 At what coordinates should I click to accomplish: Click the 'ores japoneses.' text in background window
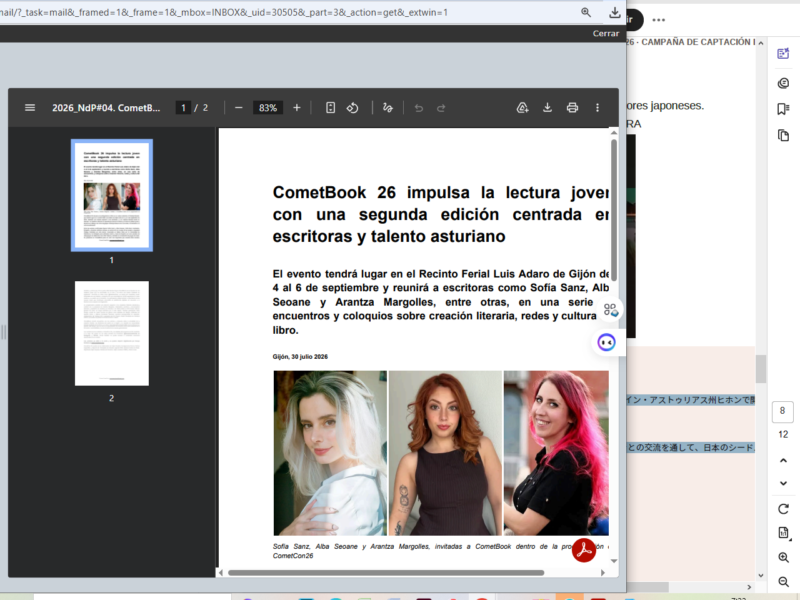(x=665, y=106)
